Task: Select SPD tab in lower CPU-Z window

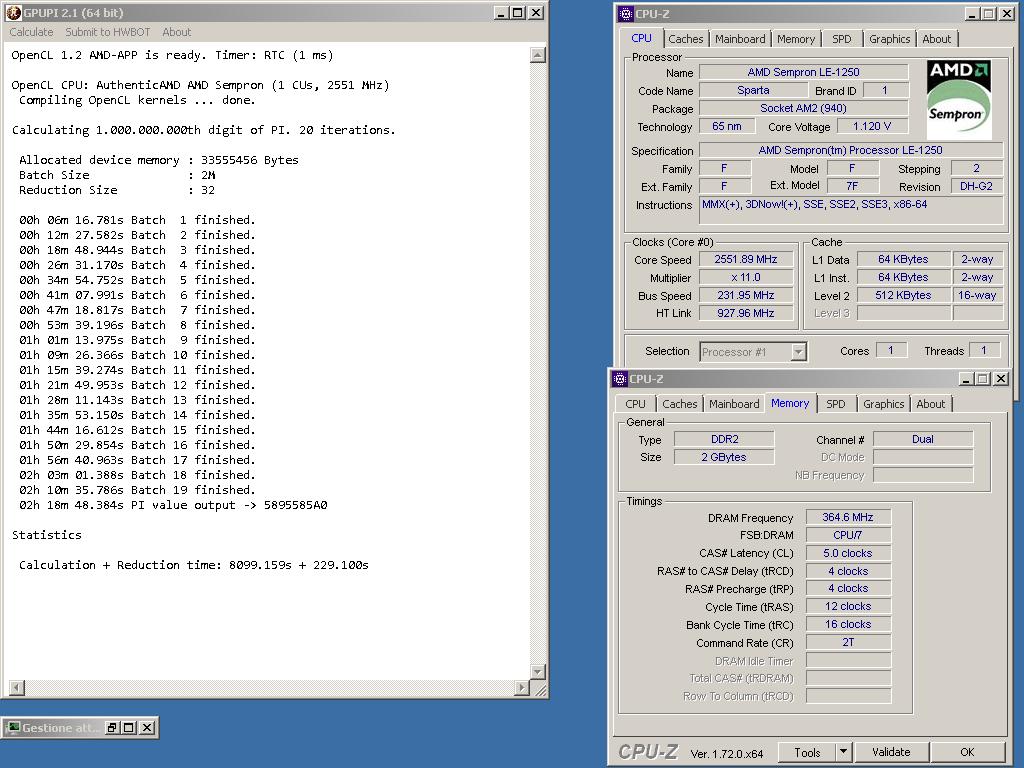Action: [x=835, y=404]
